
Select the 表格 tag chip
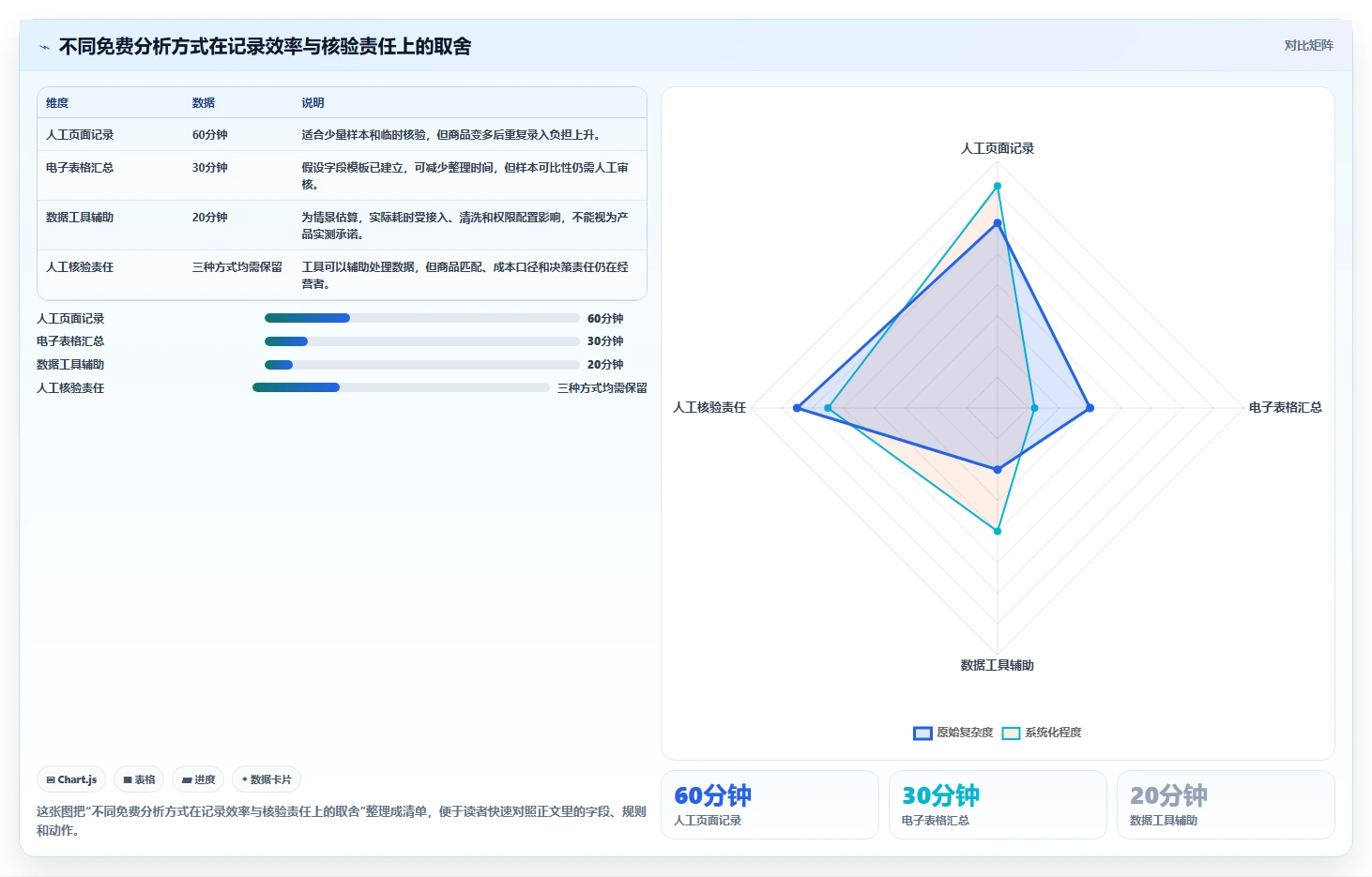pos(139,779)
